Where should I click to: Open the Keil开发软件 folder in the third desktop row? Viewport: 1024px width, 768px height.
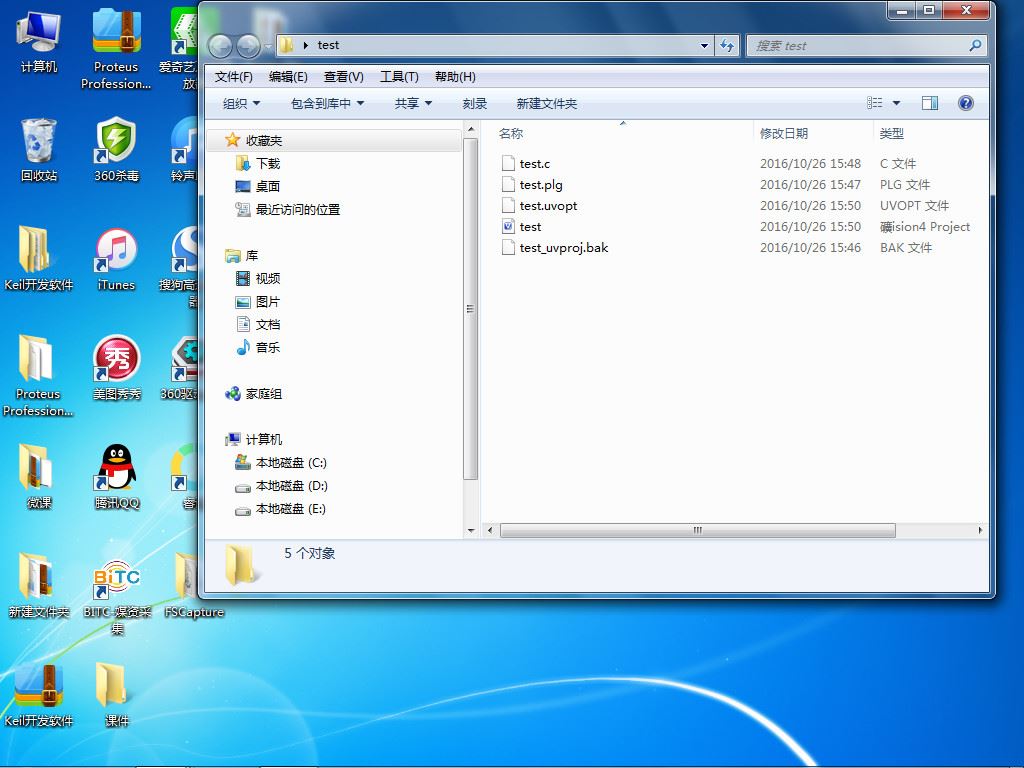coord(39,258)
